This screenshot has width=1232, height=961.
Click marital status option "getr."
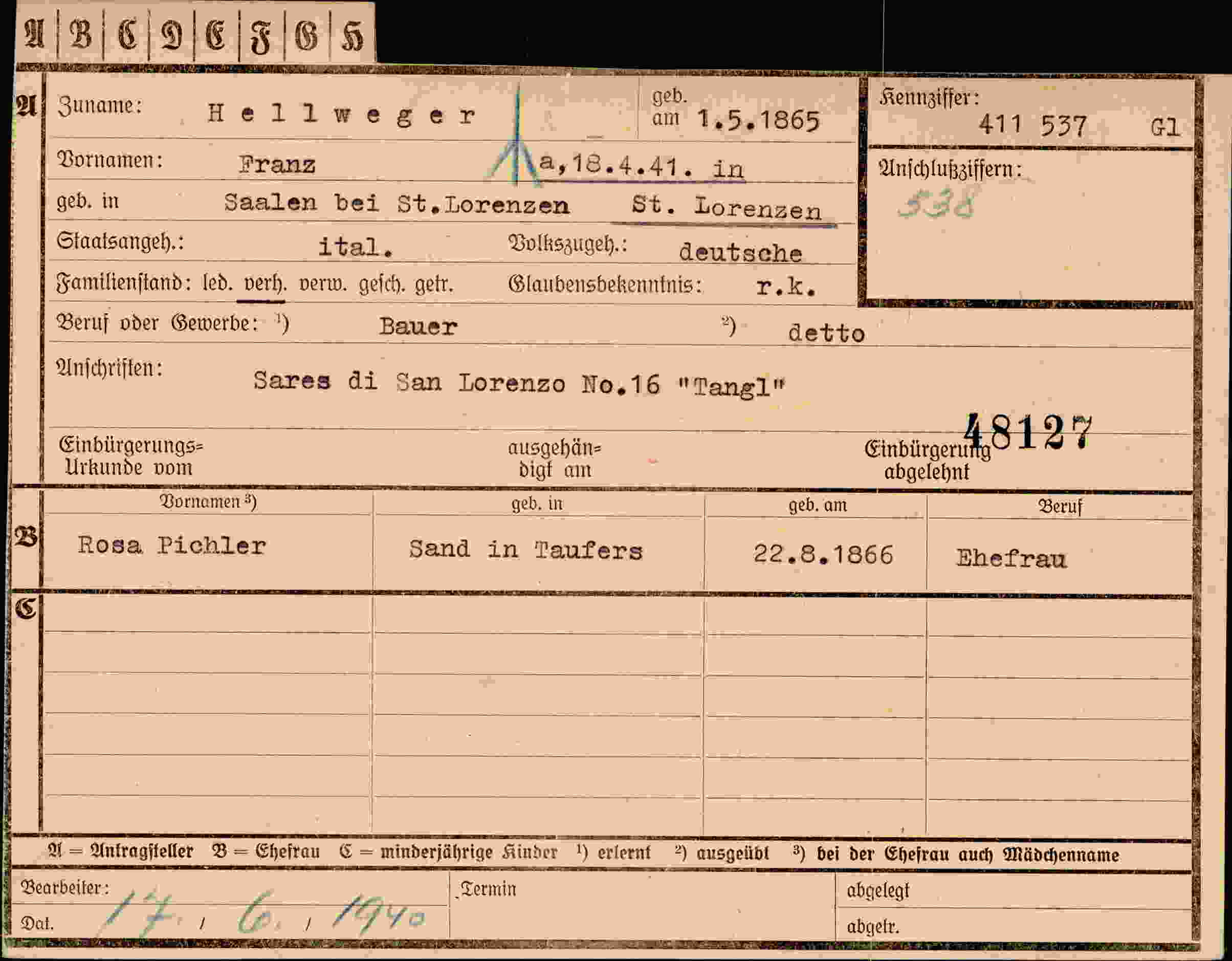click(x=434, y=285)
